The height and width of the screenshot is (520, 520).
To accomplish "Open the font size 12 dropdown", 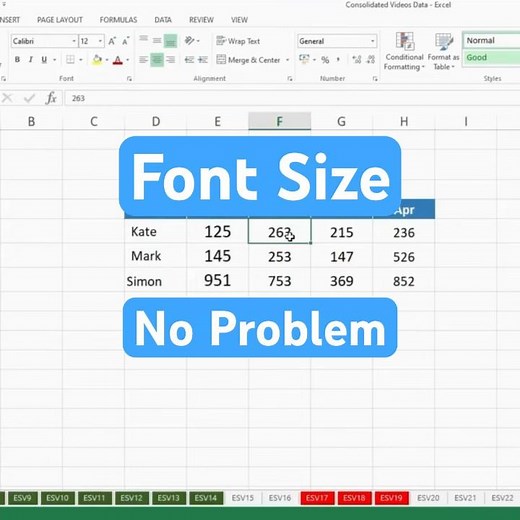I will [x=100, y=41].
